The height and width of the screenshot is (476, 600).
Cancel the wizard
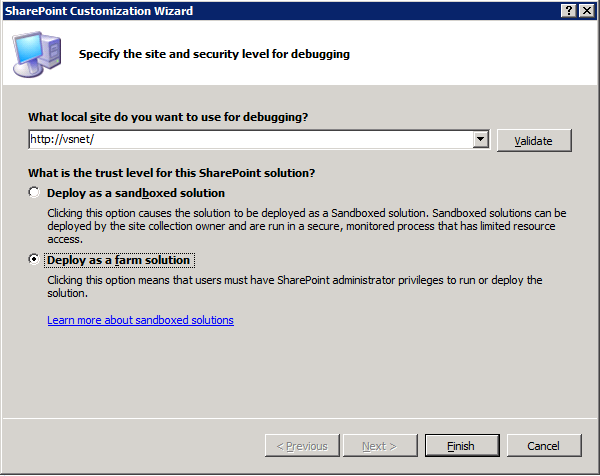(x=544, y=446)
